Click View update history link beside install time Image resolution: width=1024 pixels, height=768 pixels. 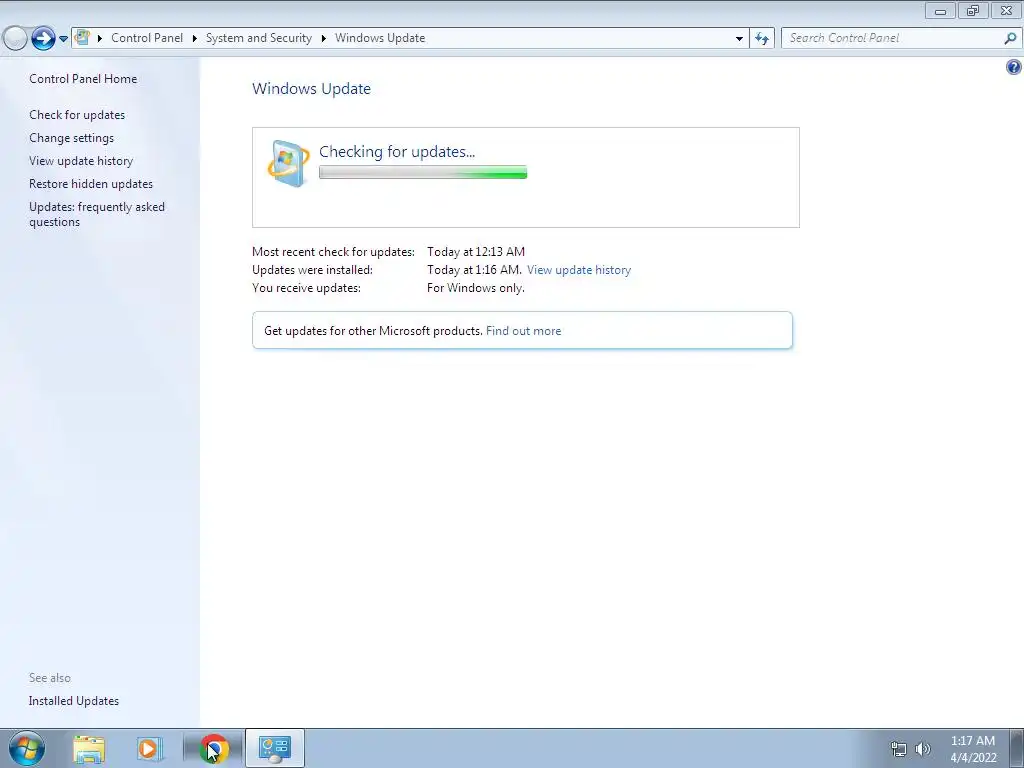[579, 270]
